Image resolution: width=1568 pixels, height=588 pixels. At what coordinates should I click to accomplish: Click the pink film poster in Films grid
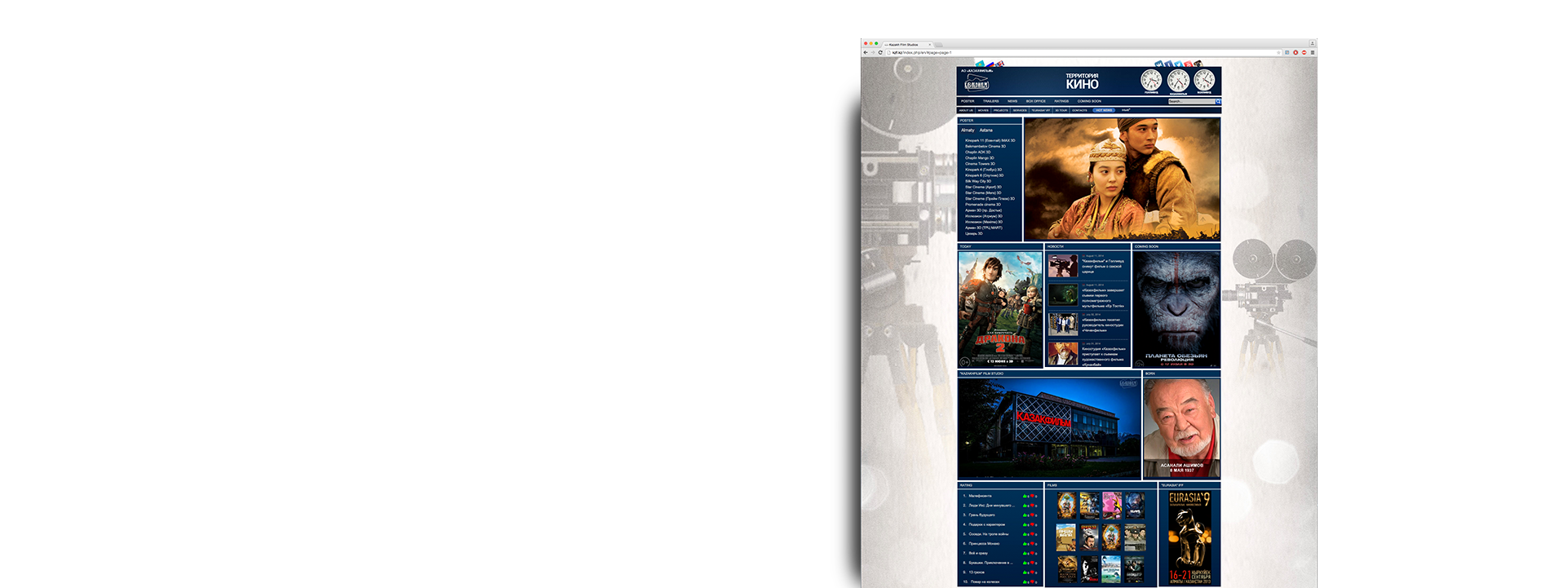[1112, 506]
